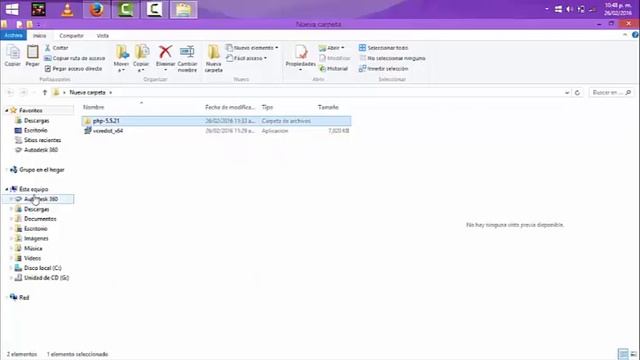The image size is (640, 360).
Task: Open Firefox from the taskbar
Action: [96, 9]
